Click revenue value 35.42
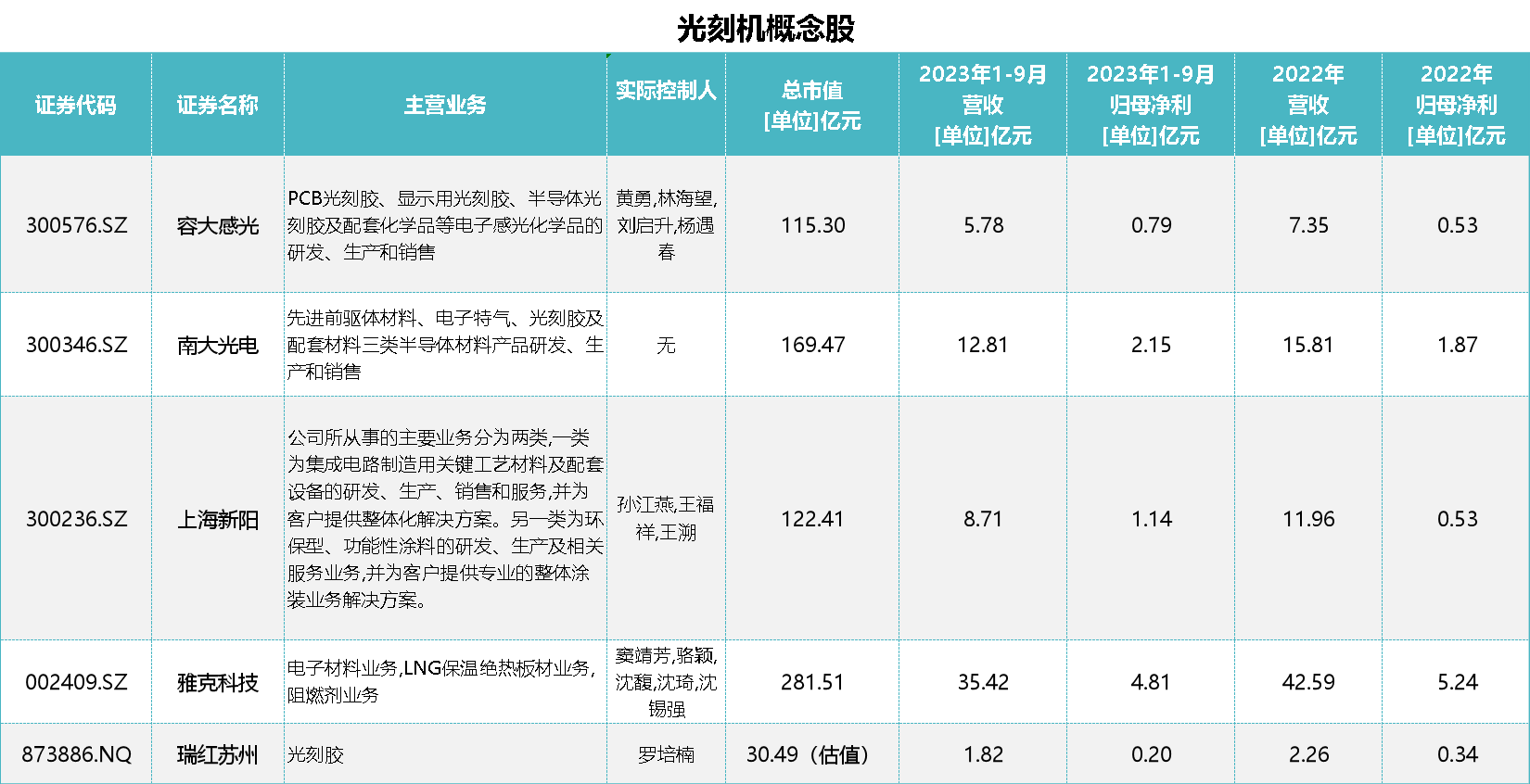The image size is (1530, 784). click(x=983, y=682)
